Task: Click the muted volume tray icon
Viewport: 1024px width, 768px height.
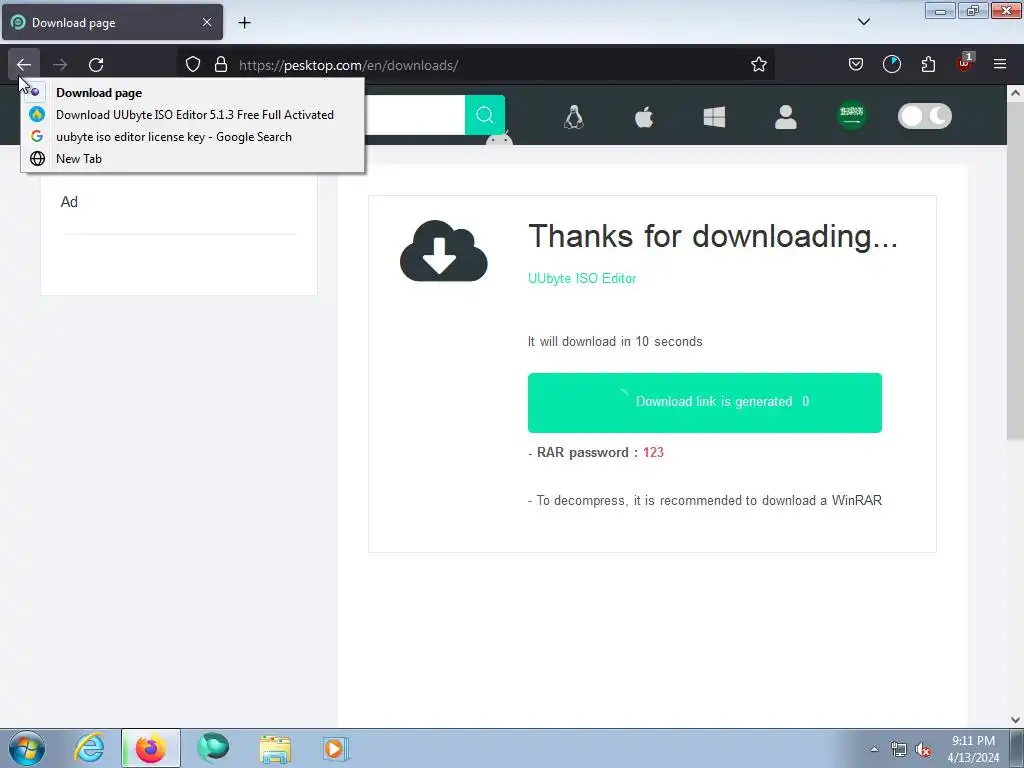Action: pyautogui.click(x=923, y=749)
